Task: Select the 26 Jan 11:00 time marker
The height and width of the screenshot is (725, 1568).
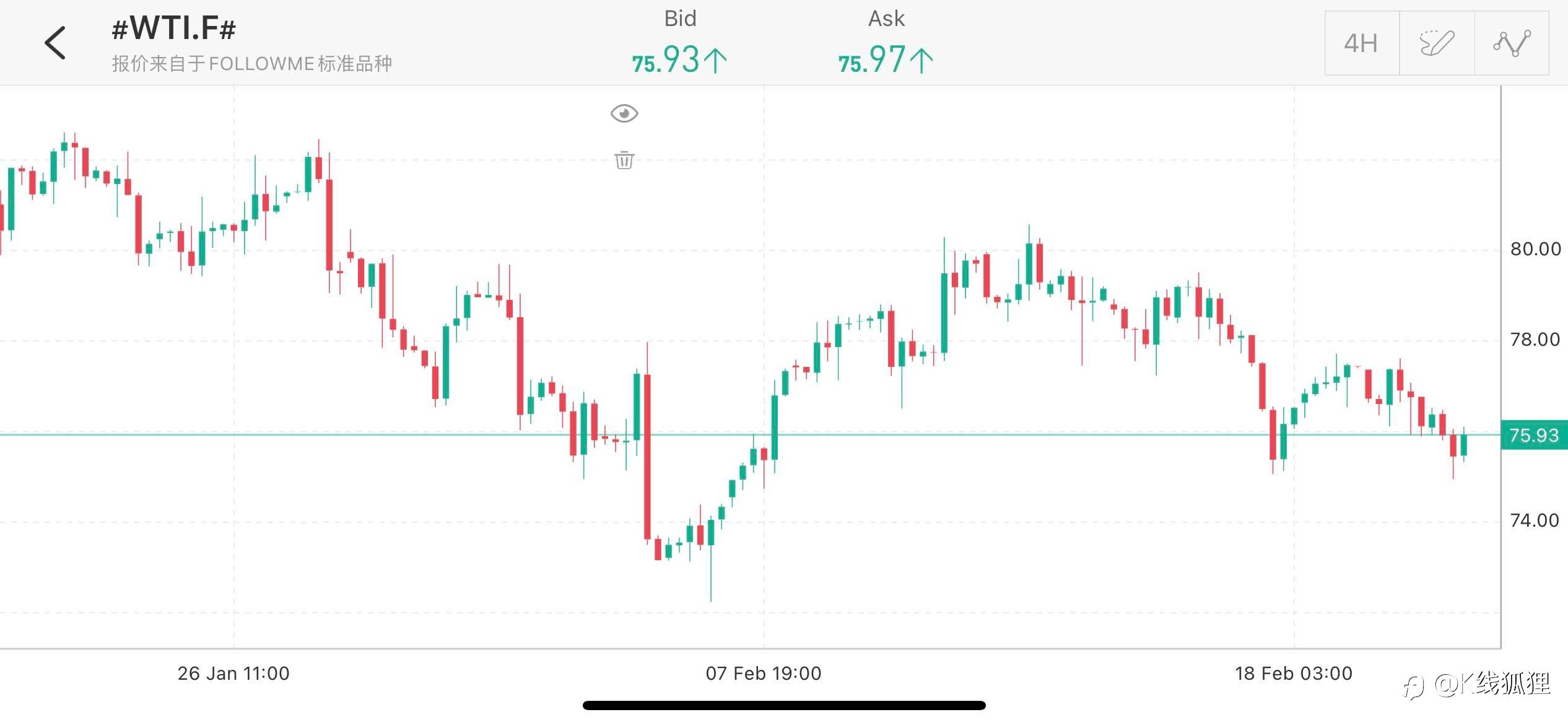Action: pyautogui.click(x=233, y=673)
